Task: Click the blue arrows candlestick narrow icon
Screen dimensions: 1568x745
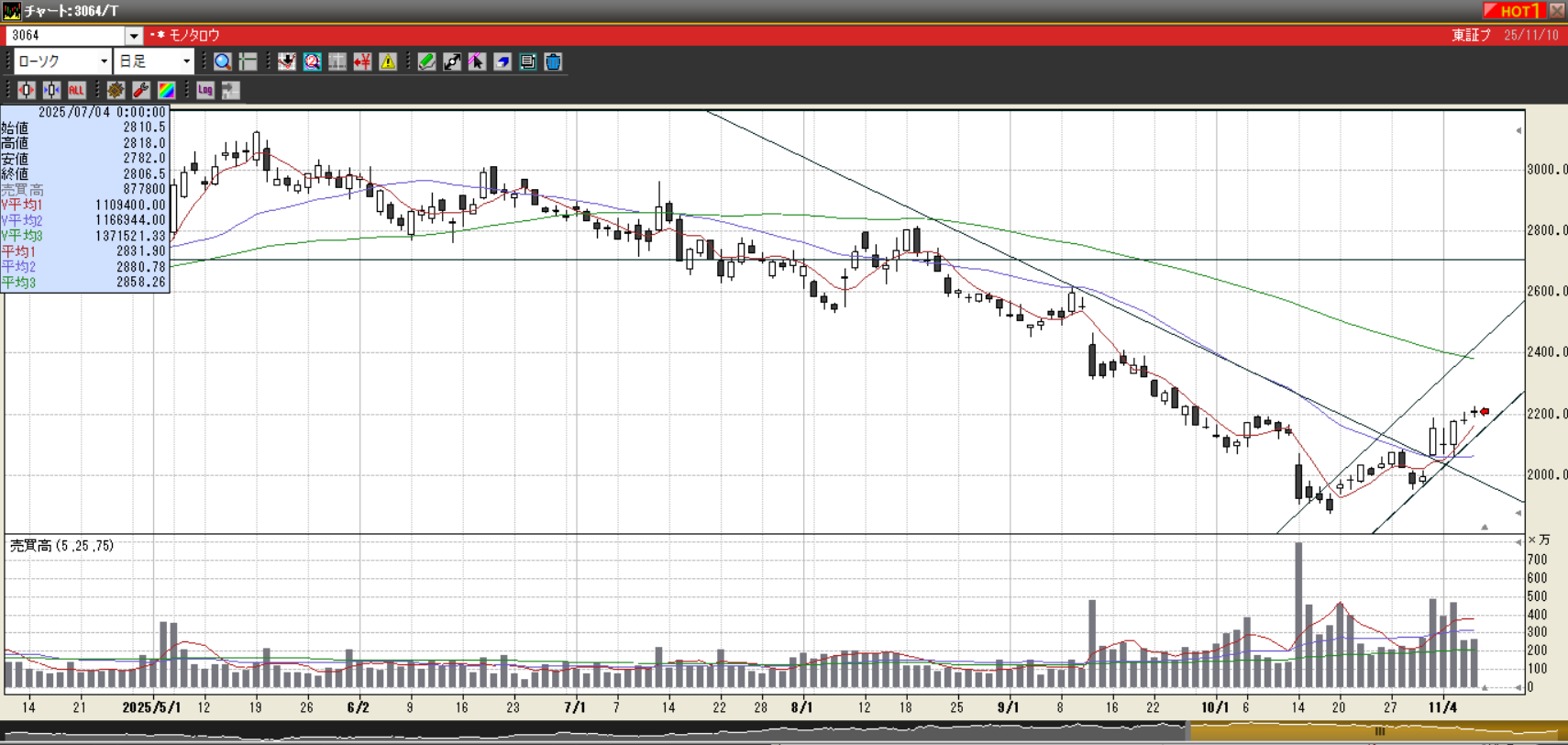Action: click(51, 90)
